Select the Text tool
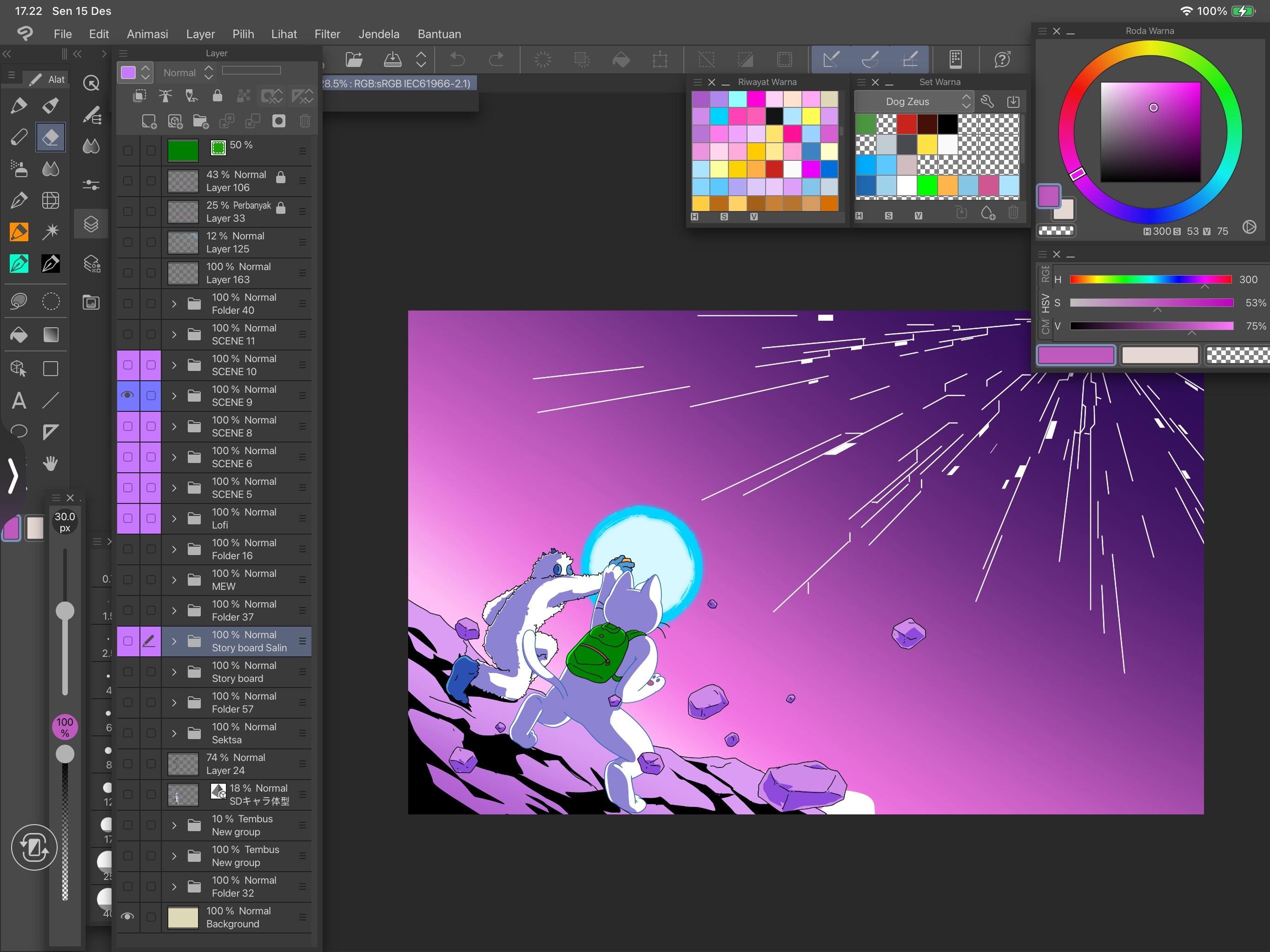This screenshot has width=1270, height=952. point(19,400)
